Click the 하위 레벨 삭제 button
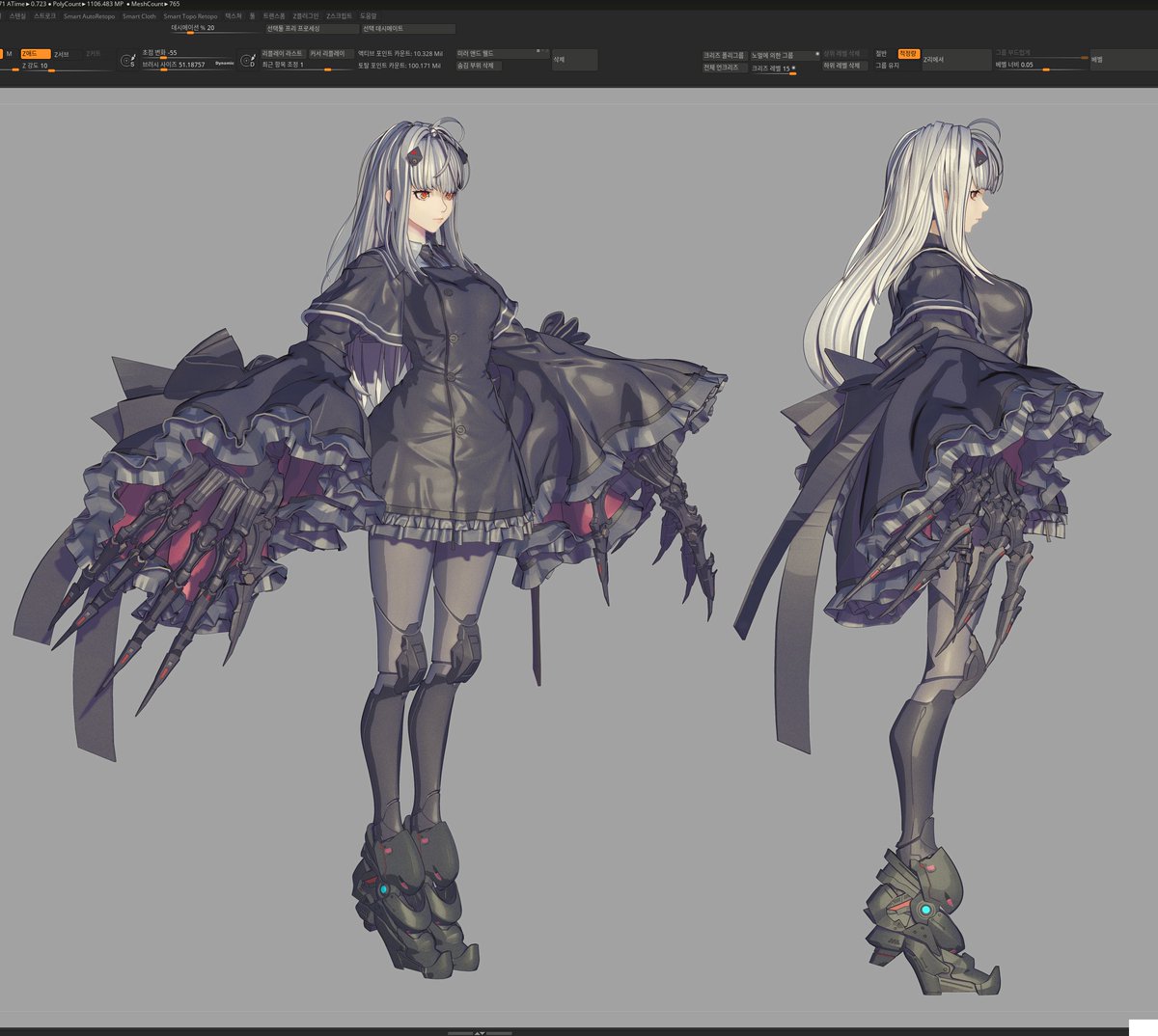Screen dimensions: 1158x1036 [x=844, y=66]
